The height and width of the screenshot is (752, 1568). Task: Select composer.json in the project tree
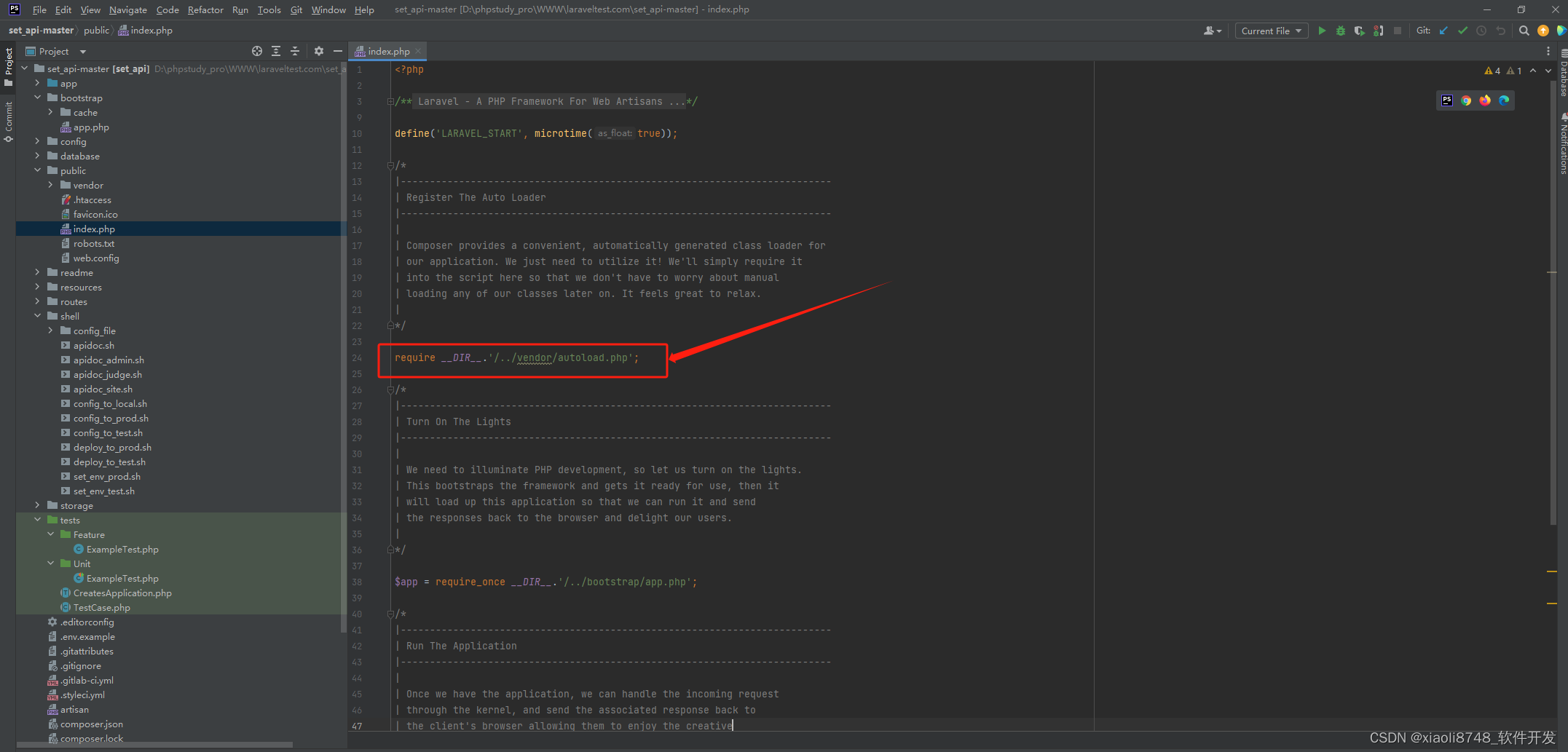92,724
